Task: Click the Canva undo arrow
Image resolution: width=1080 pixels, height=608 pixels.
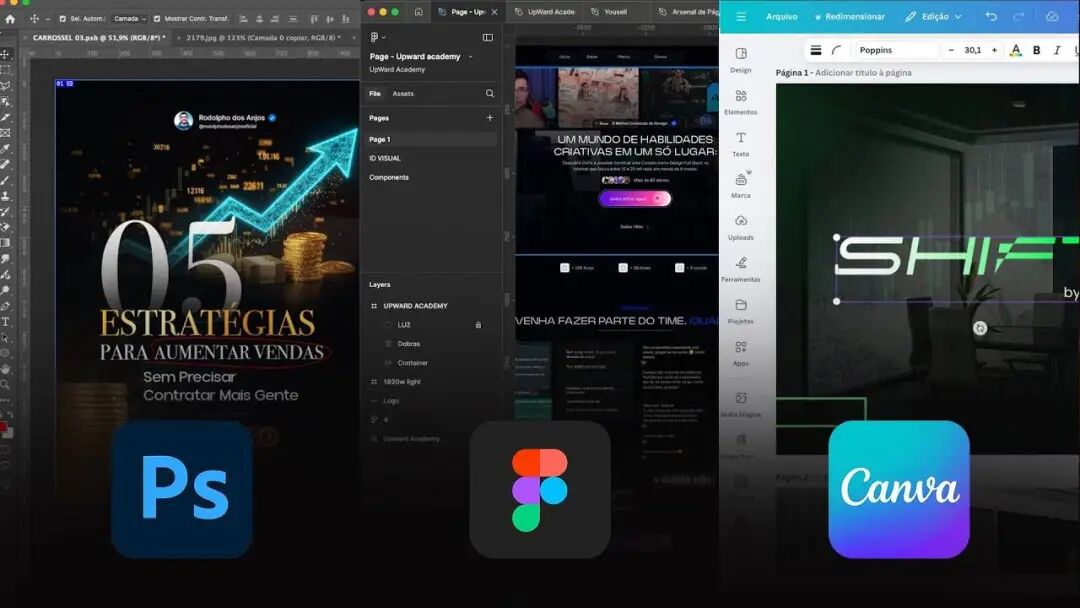Action: [x=990, y=16]
